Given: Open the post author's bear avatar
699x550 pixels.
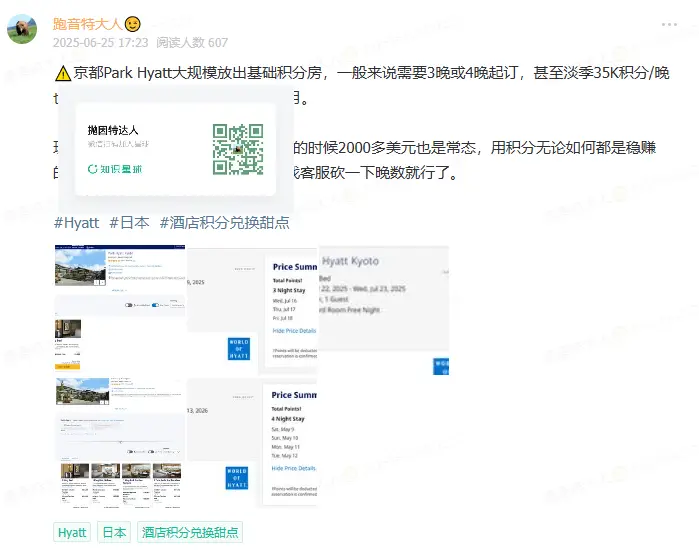Looking at the screenshot, I should pyautogui.click(x=22, y=29).
